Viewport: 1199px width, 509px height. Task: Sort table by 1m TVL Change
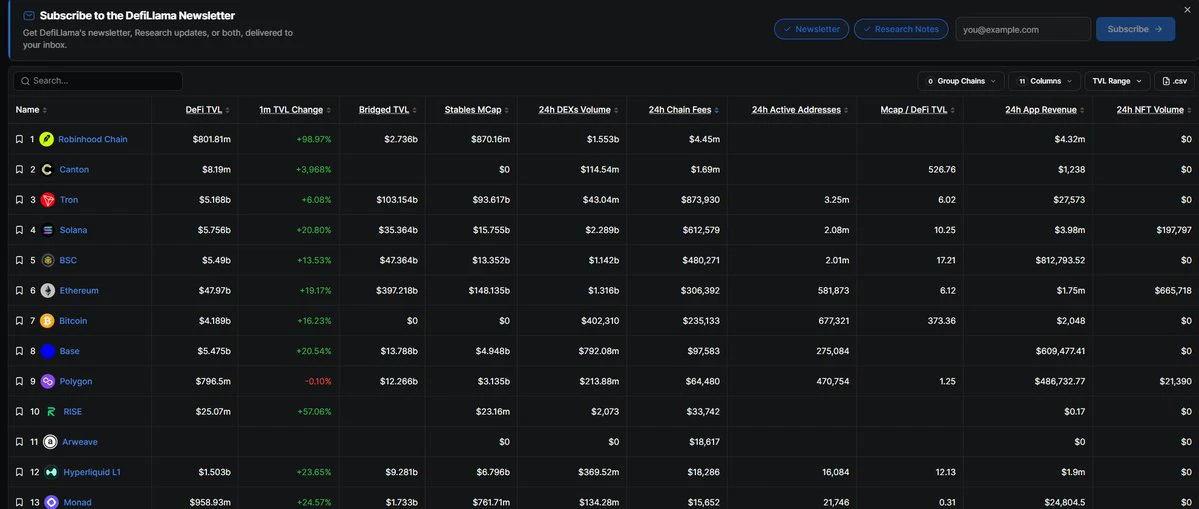[295, 110]
